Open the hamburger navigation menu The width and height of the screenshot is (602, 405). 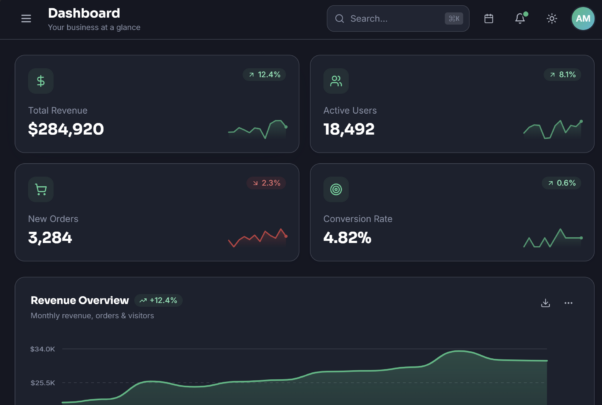coord(26,18)
